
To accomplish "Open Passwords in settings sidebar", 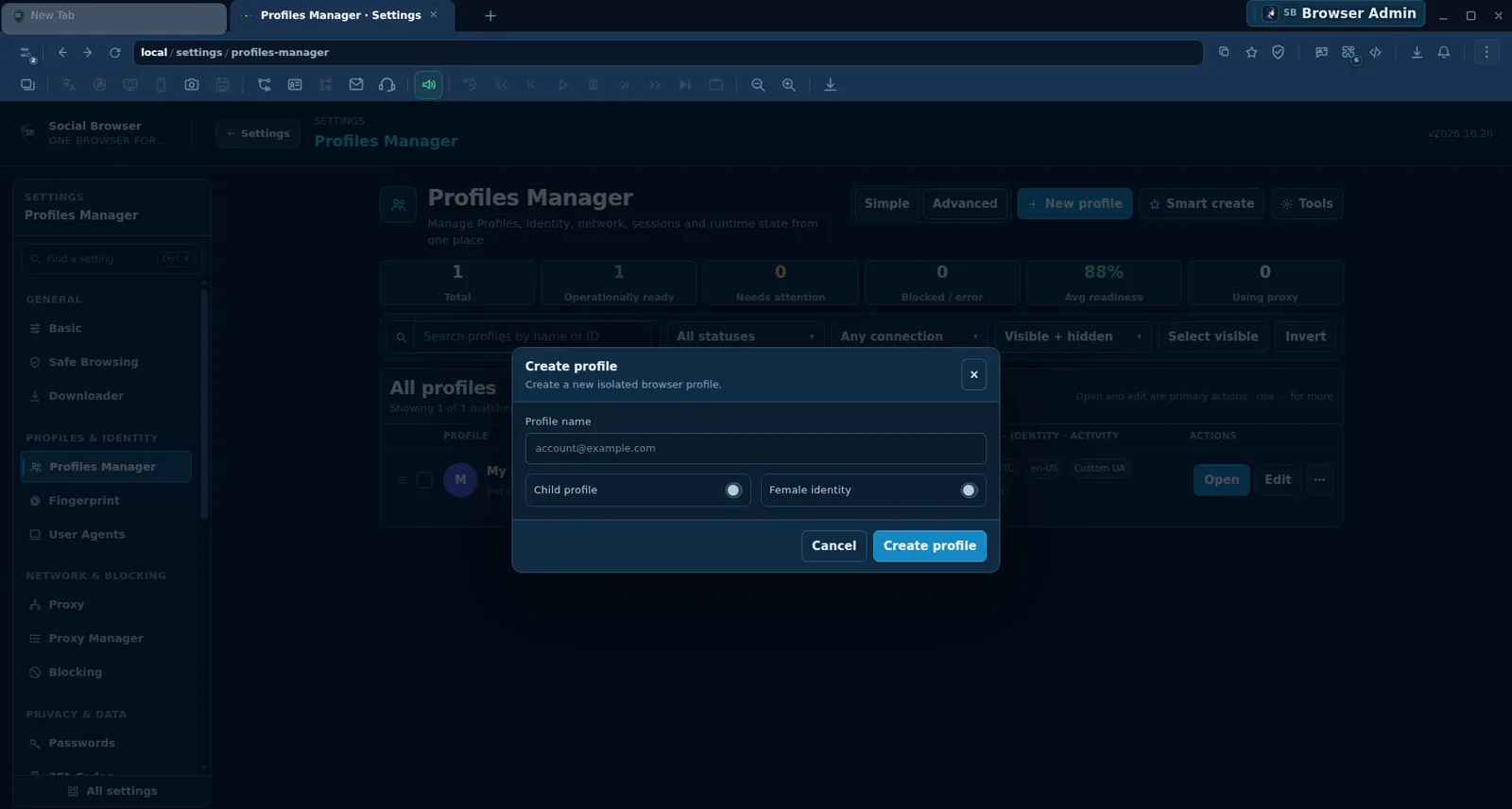I will tap(106, 744).
